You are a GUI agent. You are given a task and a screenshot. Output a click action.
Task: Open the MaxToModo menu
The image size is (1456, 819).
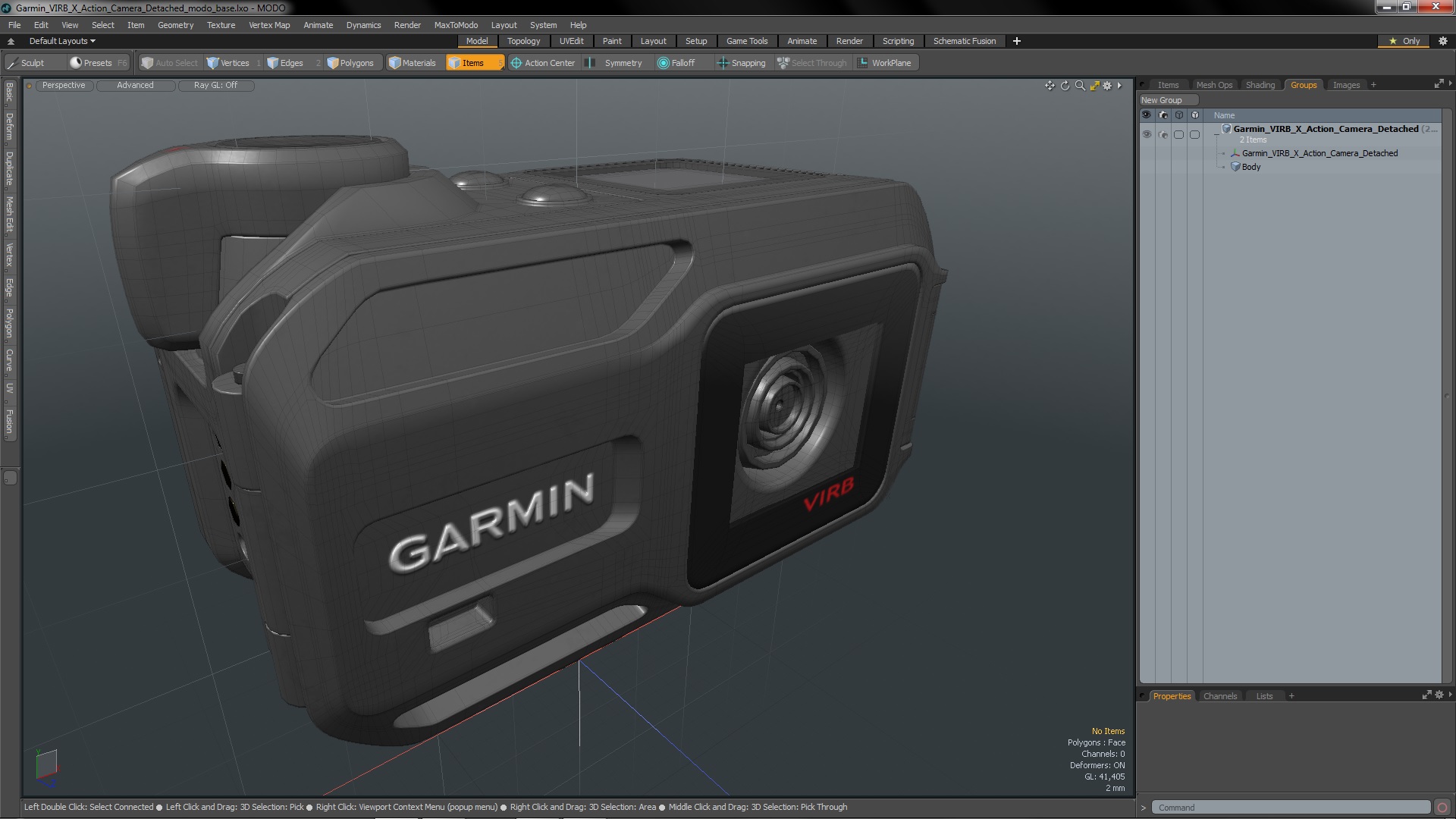click(x=456, y=25)
